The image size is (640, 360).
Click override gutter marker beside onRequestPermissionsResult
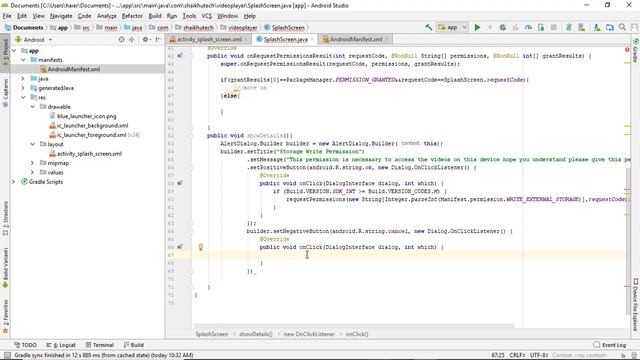[x=180, y=56]
